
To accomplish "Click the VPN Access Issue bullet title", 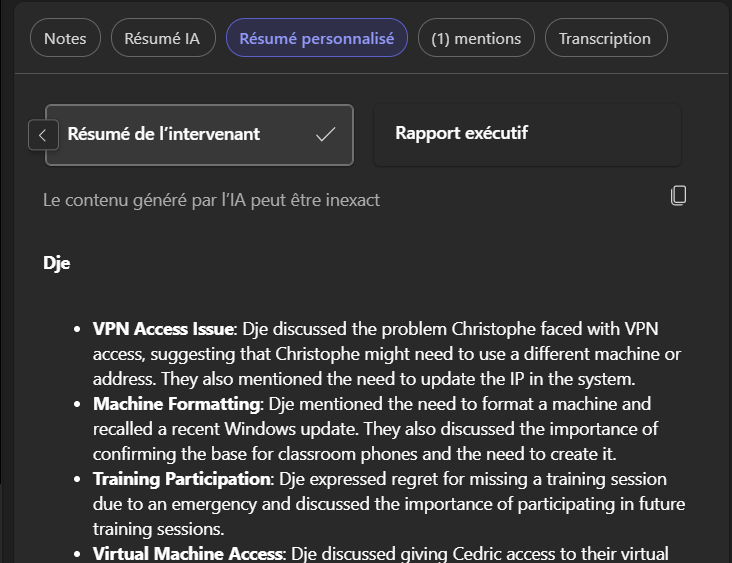I will 163,329.
